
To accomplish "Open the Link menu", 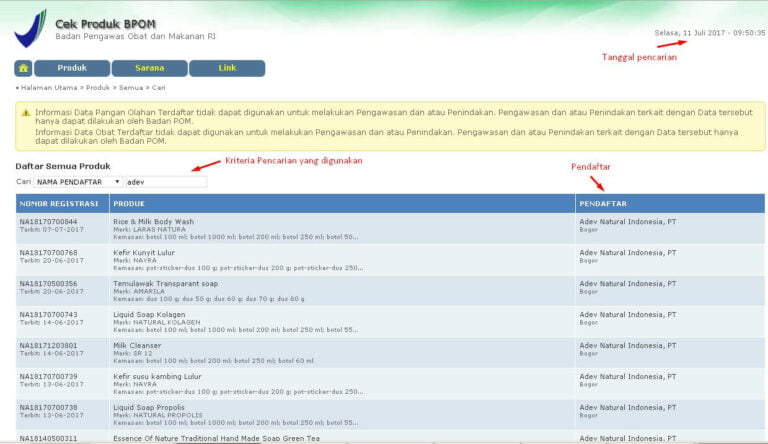I will (227, 68).
